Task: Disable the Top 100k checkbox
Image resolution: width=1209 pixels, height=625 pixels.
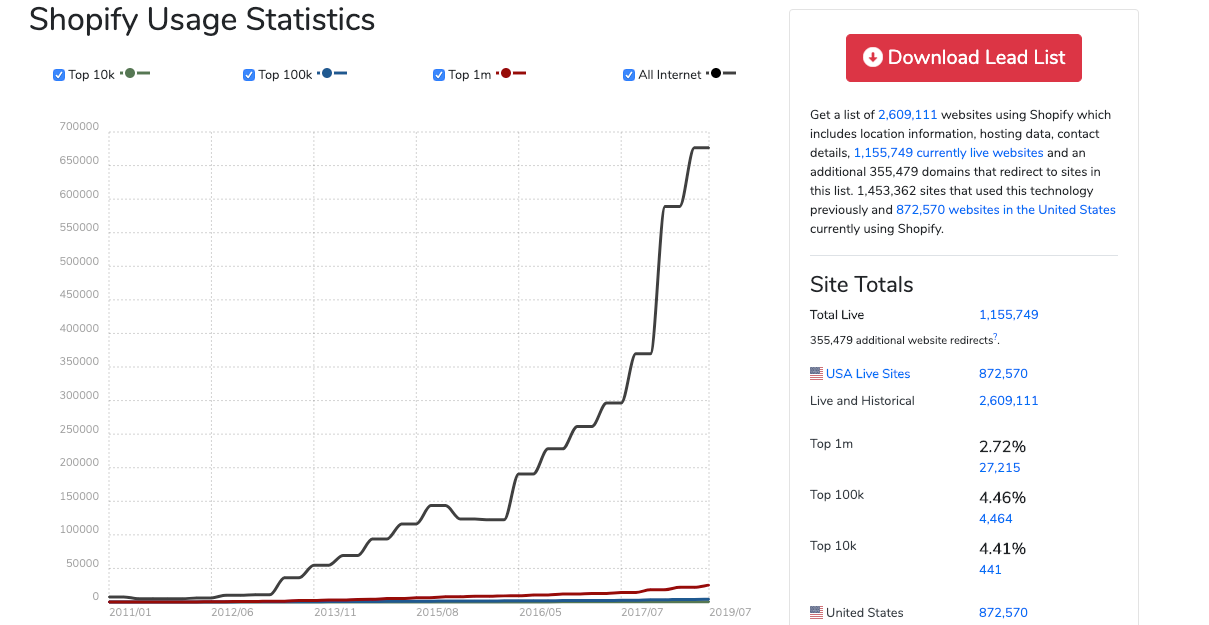Action: 248,74
